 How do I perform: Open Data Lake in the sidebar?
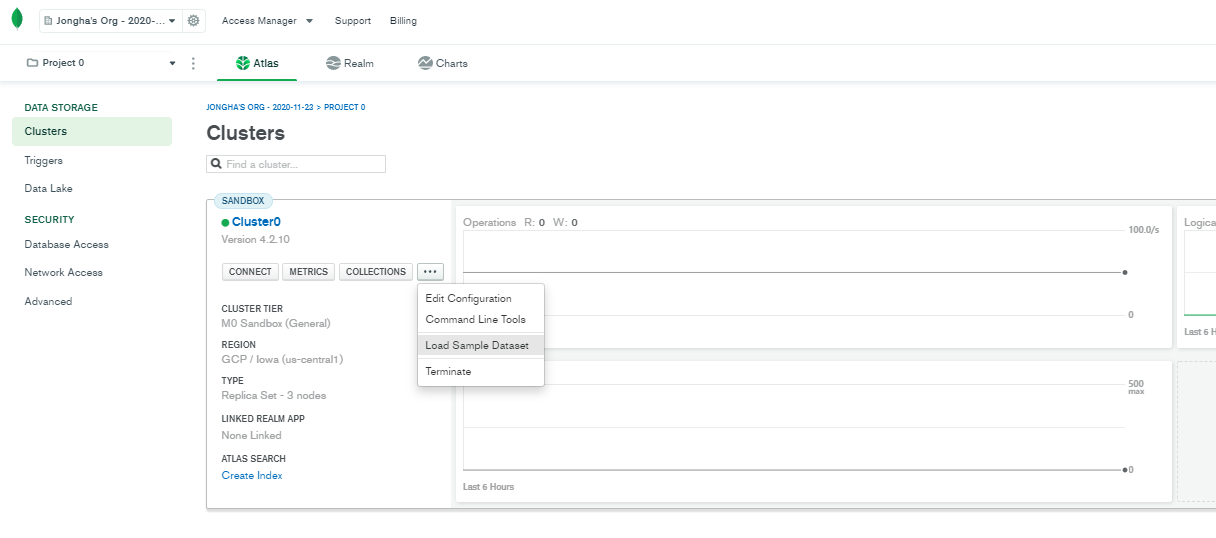tap(49, 188)
